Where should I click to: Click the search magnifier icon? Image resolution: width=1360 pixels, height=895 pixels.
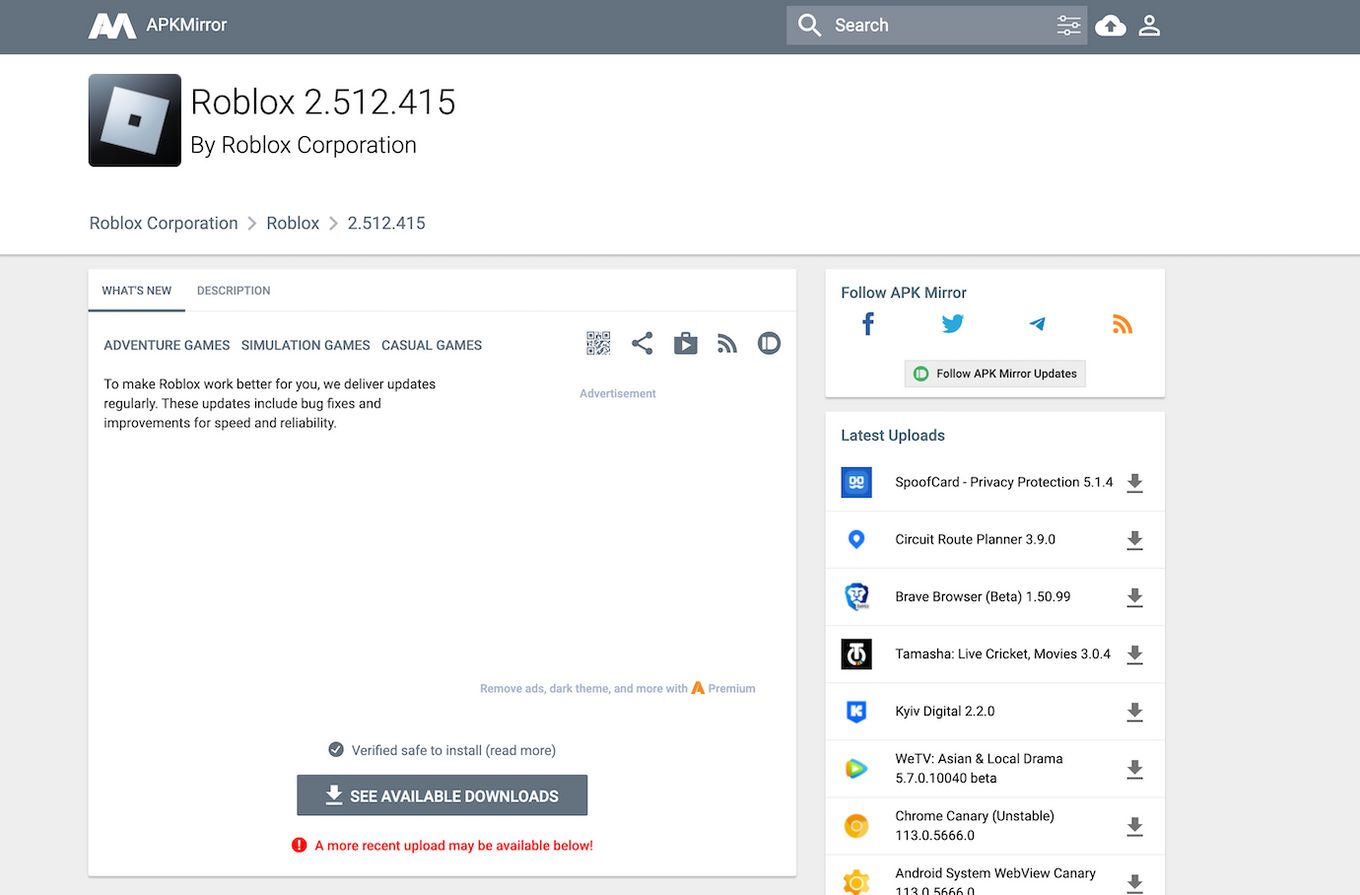[810, 25]
